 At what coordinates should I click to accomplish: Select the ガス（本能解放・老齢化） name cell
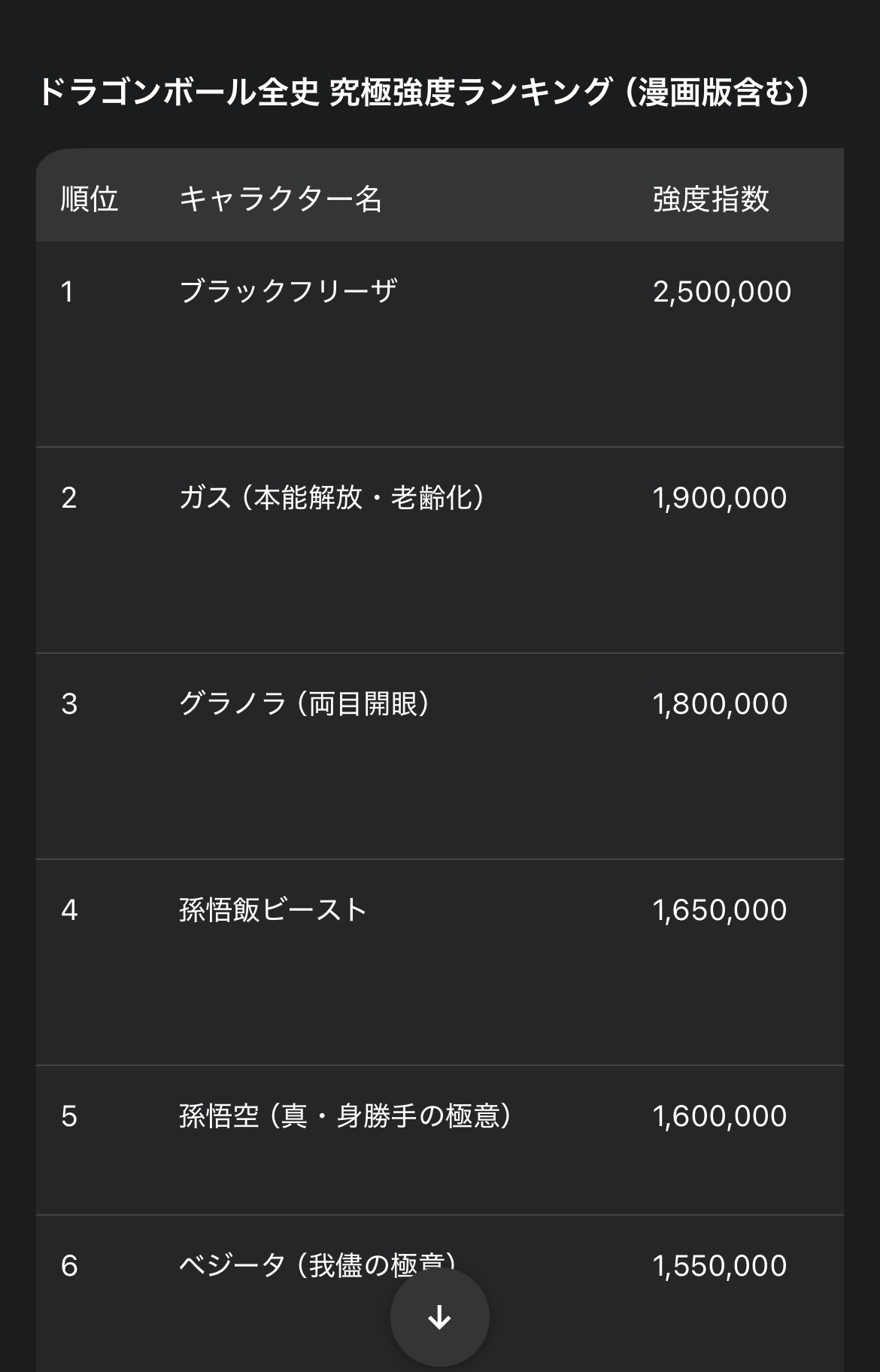333,497
